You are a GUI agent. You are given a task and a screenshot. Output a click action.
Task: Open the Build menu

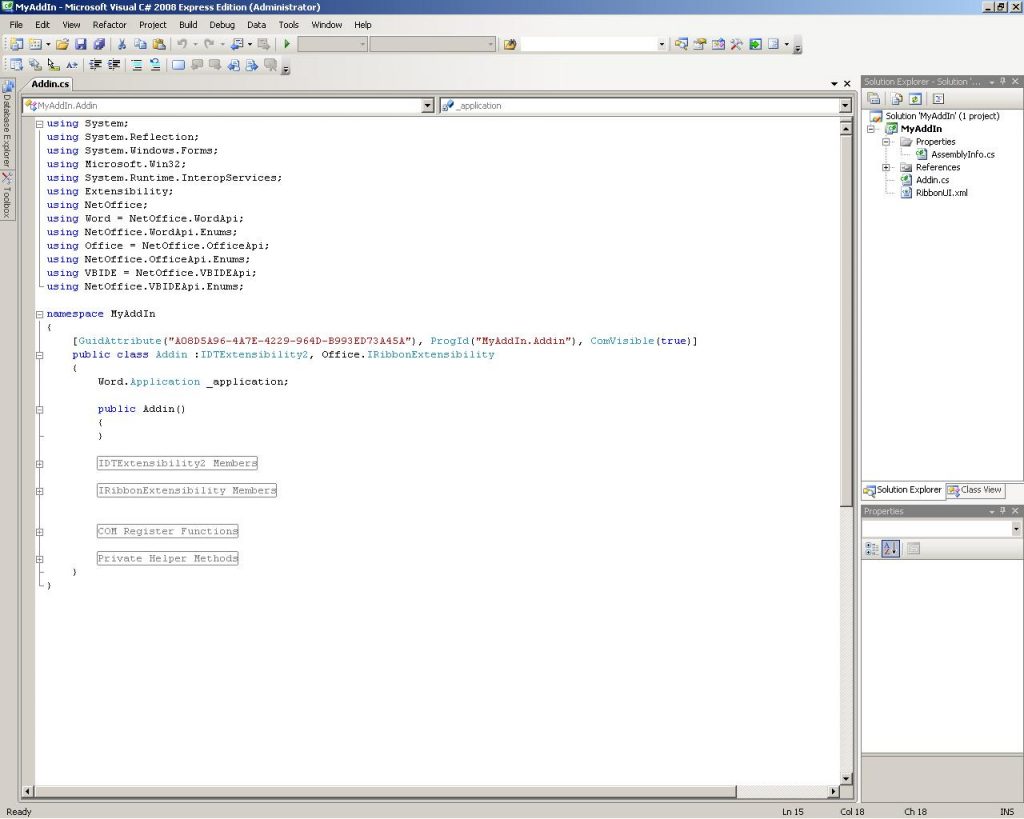[x=188, y=25]
